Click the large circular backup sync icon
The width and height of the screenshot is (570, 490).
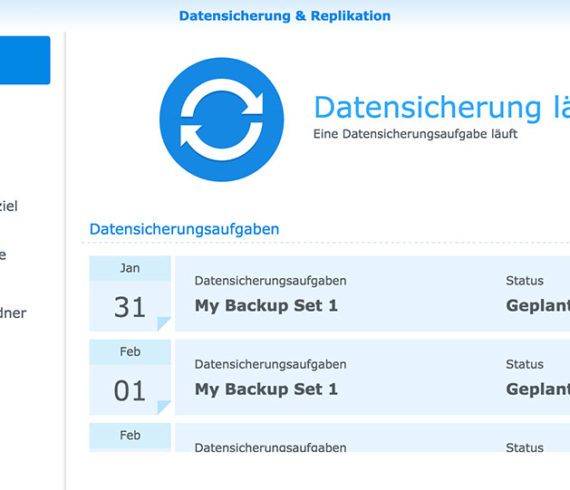click(222, 120)
